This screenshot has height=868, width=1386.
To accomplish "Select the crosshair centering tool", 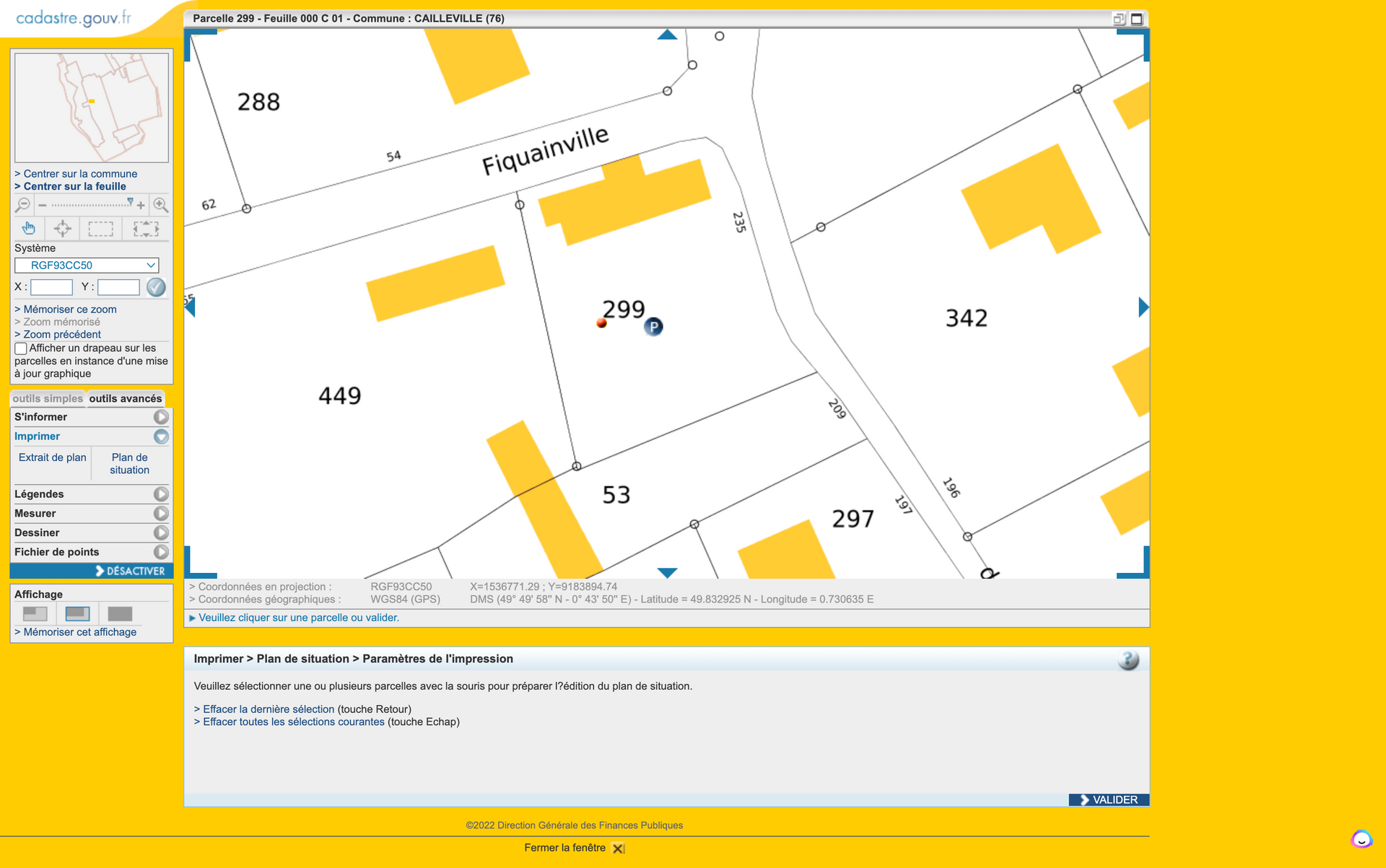I will coord(63,229).
